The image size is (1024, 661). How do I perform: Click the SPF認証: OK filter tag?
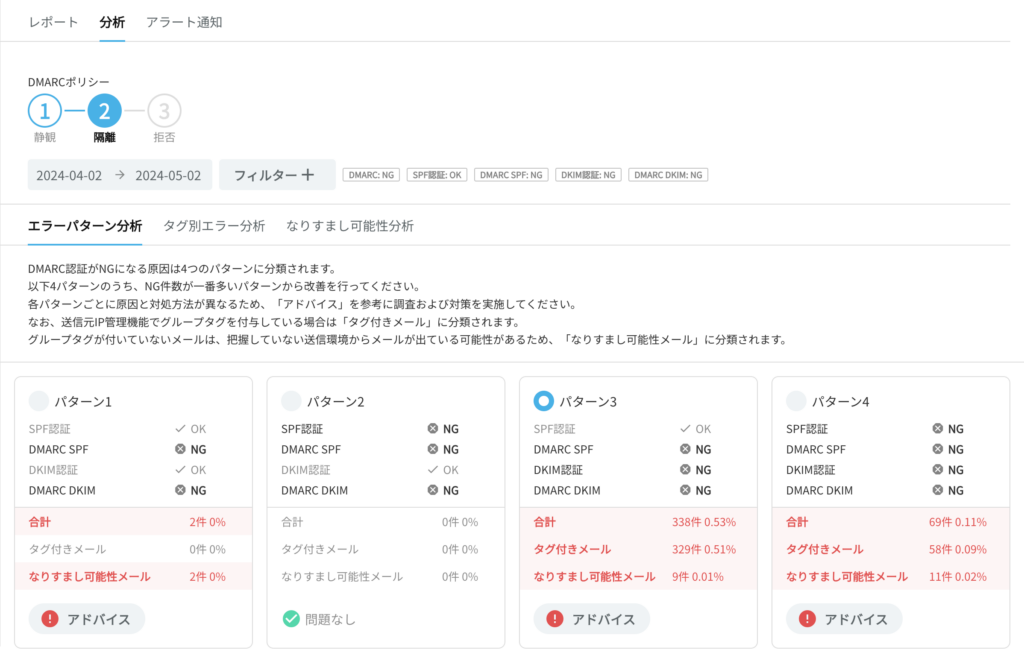click(437, 175)
